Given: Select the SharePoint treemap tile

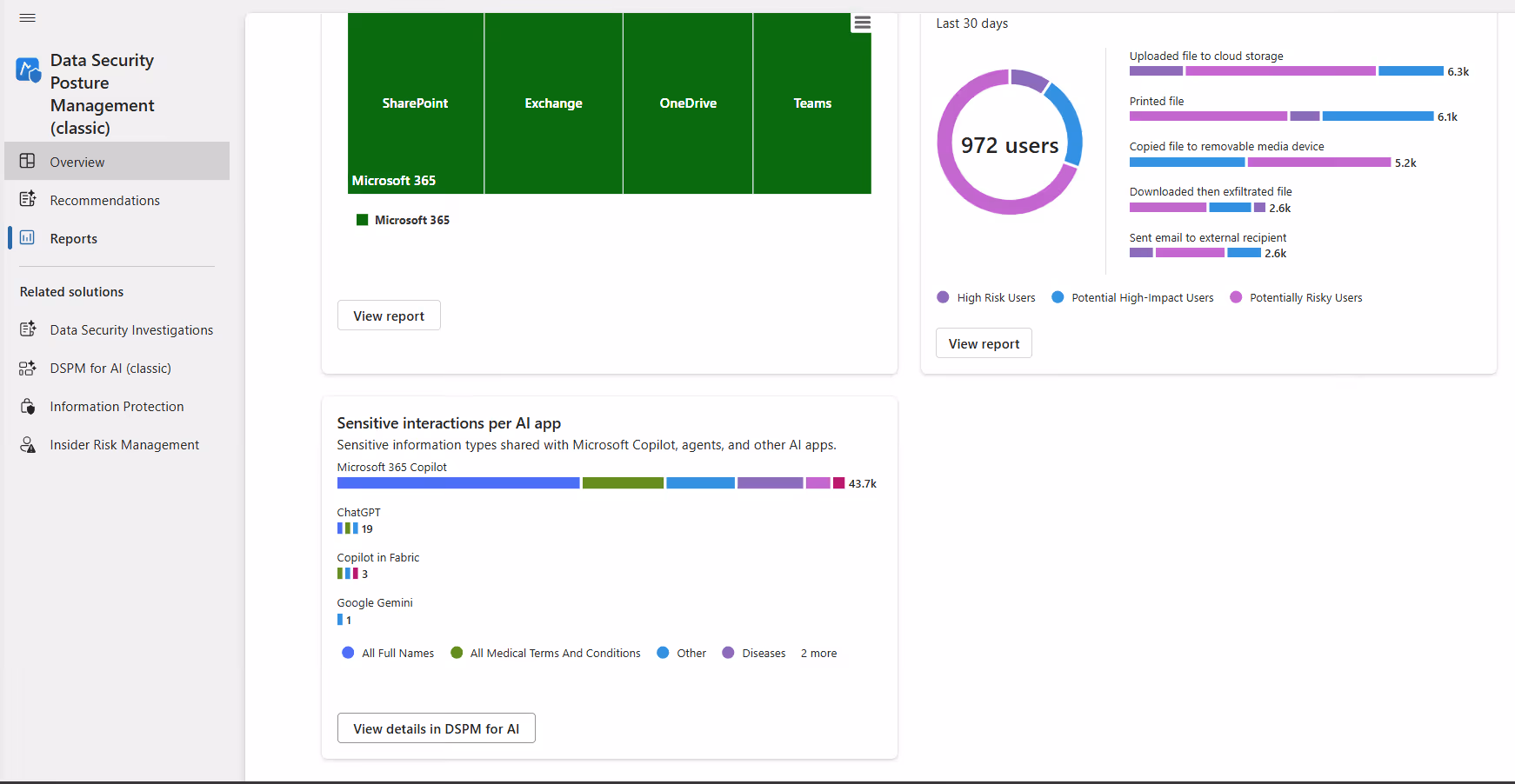Looking at the screenshot, I should (x=415, y=103).
